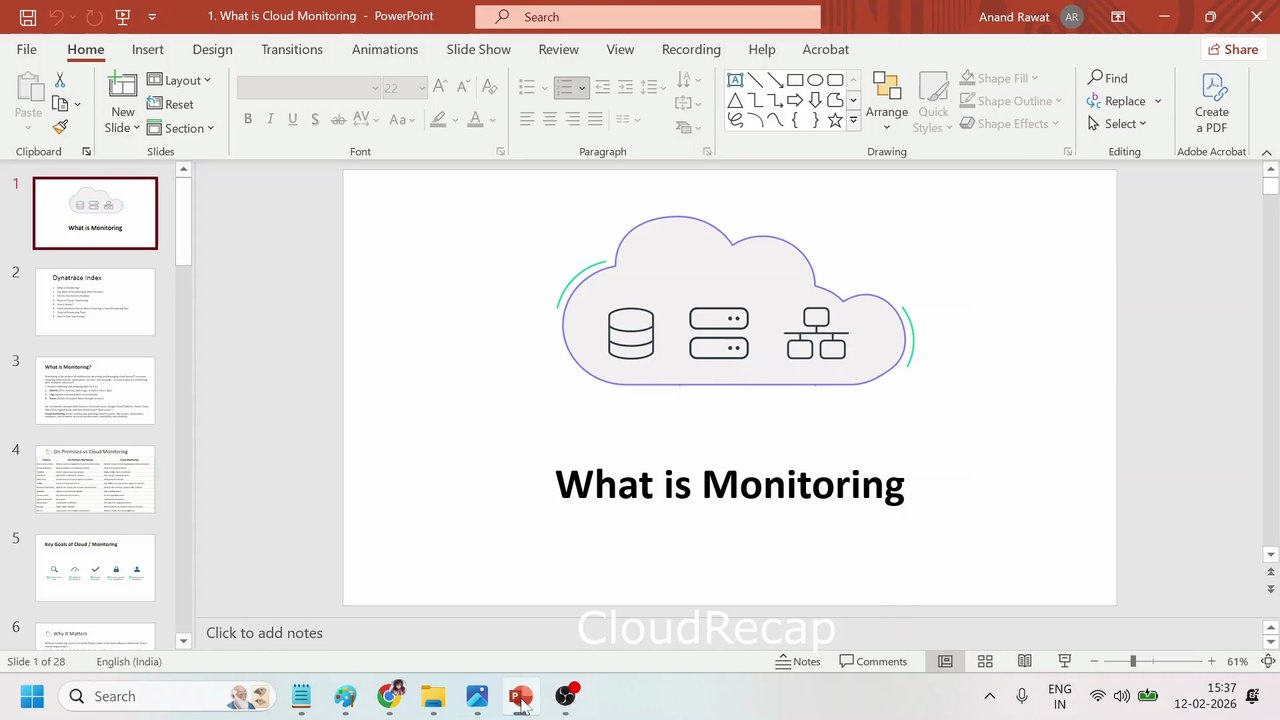The height and width of the screenshot is (720, 1280).
Task: Open File Explorer from taskbar
Action: point(433,696)
